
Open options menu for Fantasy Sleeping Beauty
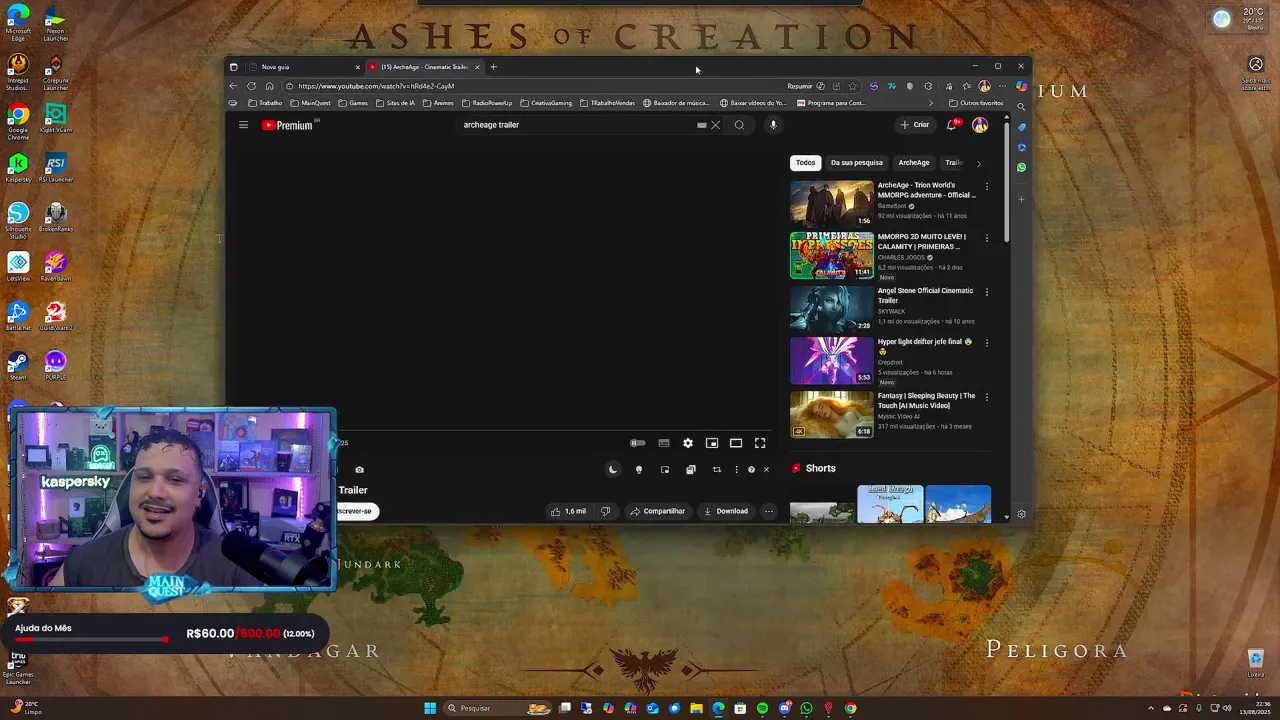tap(987, 397)
